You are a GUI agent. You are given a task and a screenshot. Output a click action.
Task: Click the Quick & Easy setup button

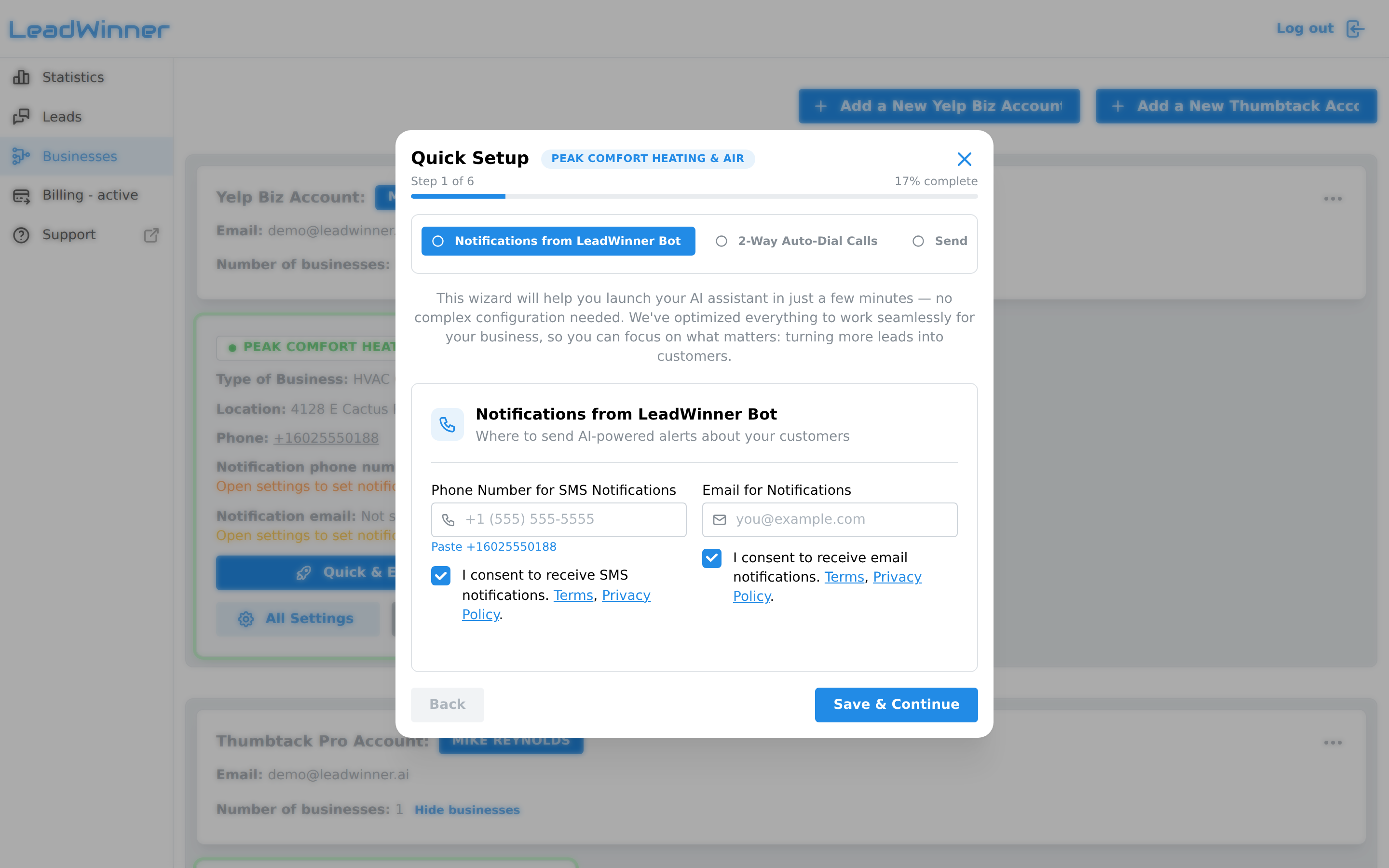point(306,572)
